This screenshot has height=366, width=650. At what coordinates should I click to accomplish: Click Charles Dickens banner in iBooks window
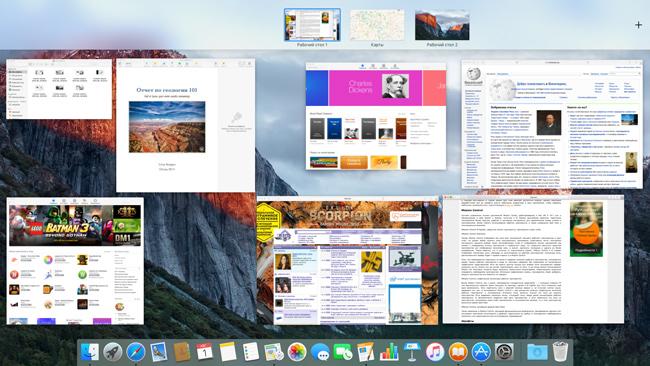point(375,88)
